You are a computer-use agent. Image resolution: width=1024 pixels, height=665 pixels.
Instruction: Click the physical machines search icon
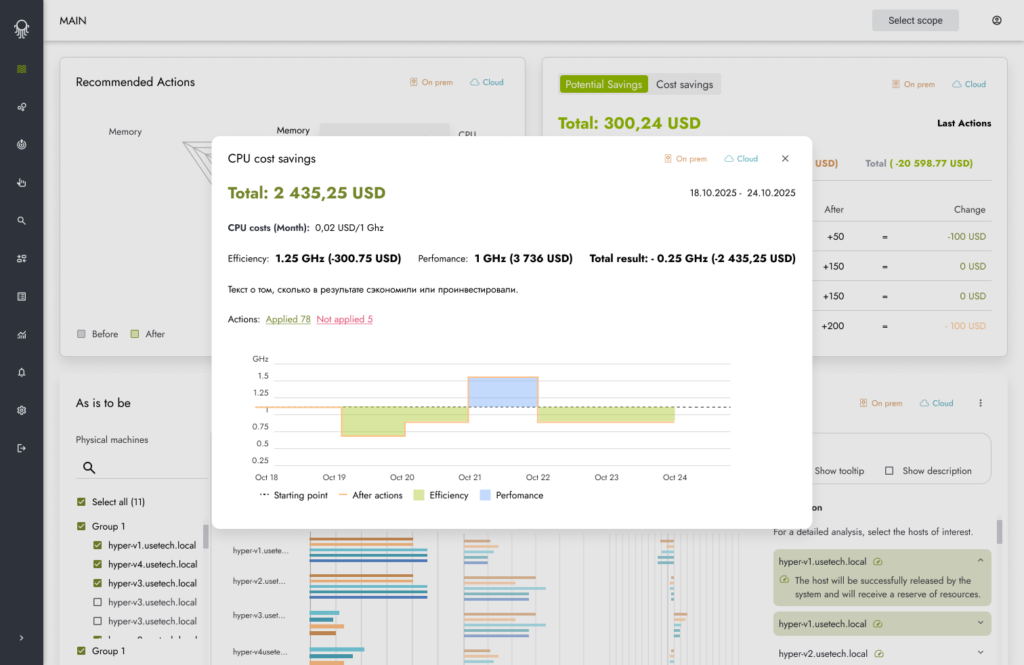[x=89, y=468]
